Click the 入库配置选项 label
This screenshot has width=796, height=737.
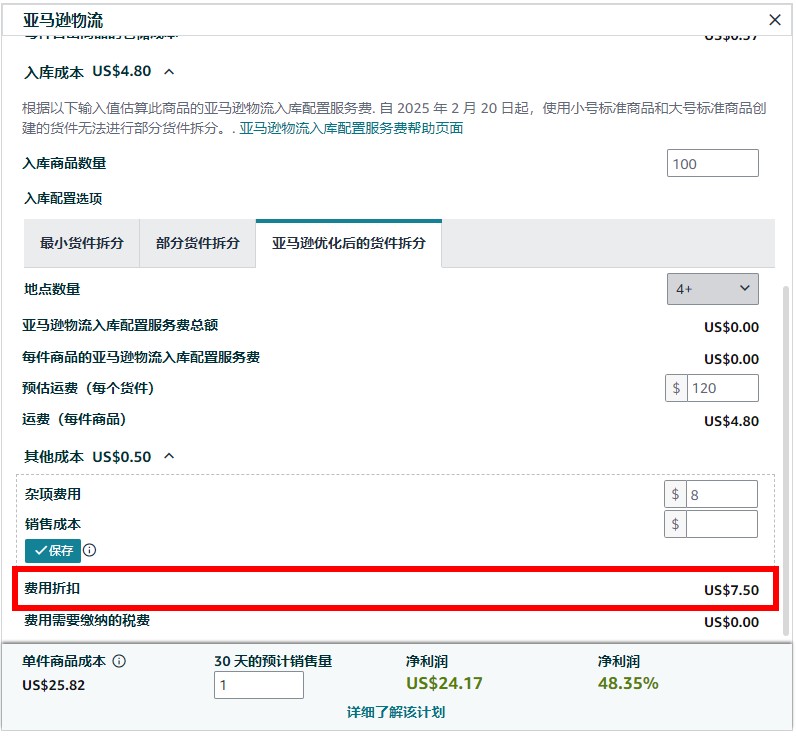(x=63, y=198)
